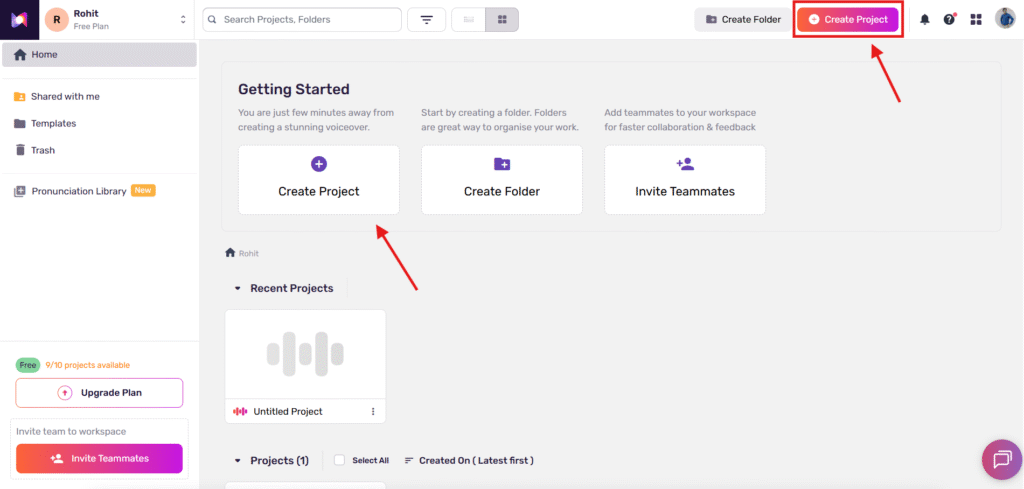
Task: Click 9/10 projects available text
Action: point(88,365)
